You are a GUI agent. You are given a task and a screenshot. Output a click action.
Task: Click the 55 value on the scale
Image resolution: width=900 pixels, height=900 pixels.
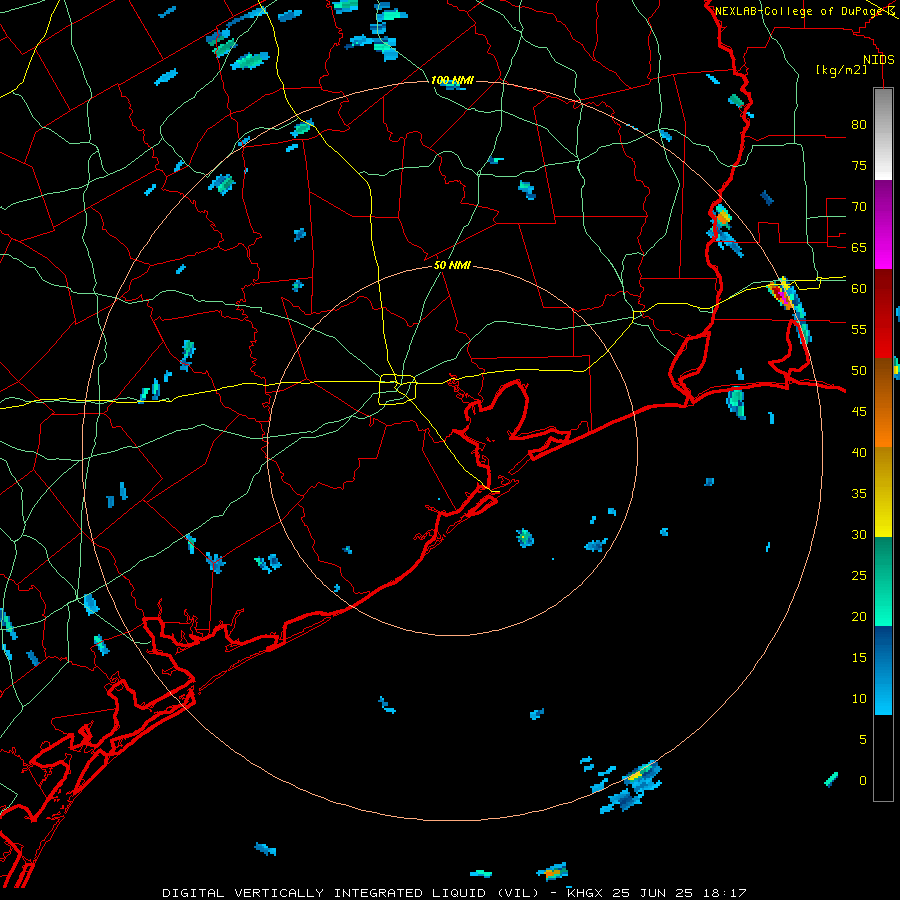click(x=859, y=329)
